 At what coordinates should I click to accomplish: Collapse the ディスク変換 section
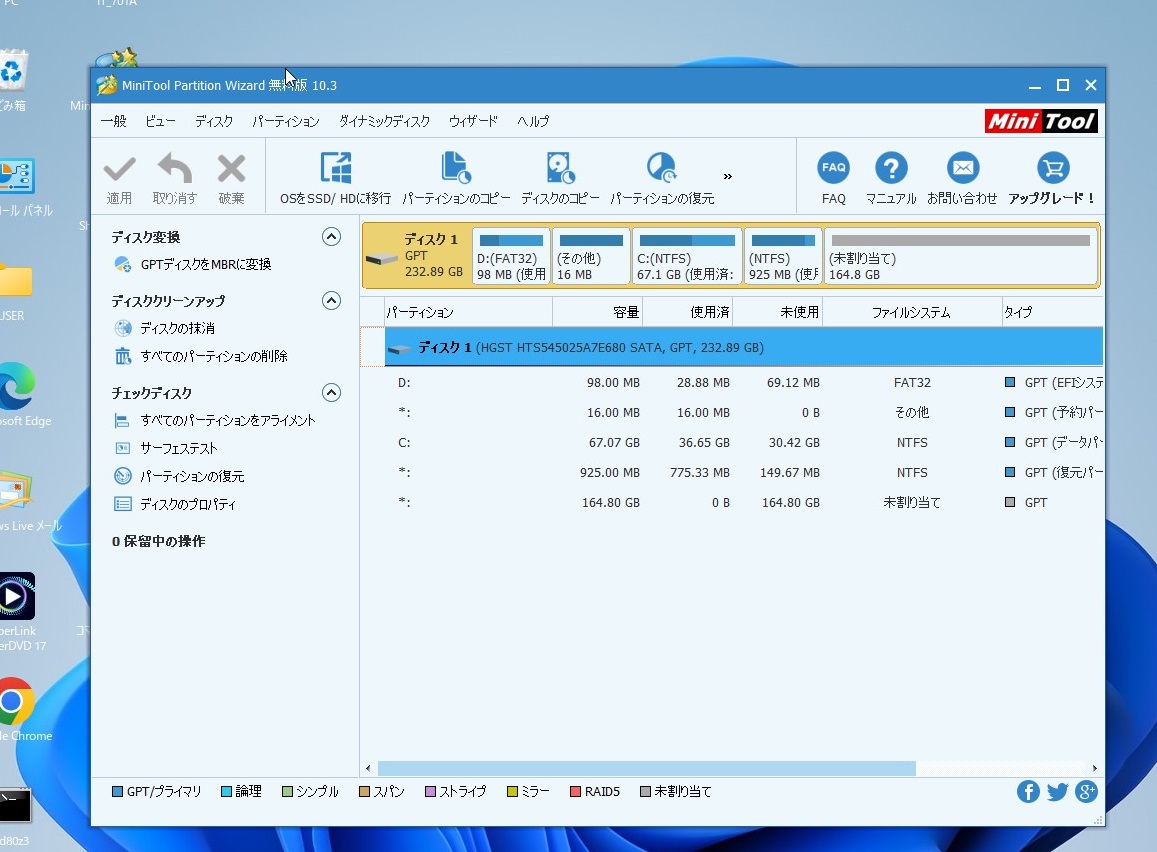331,237
